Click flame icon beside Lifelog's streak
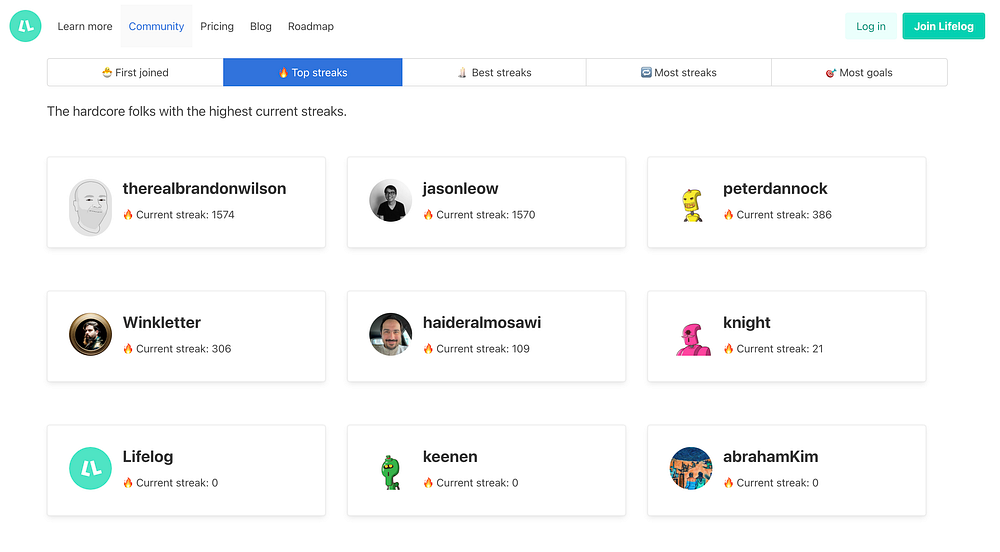 point(128,483)
